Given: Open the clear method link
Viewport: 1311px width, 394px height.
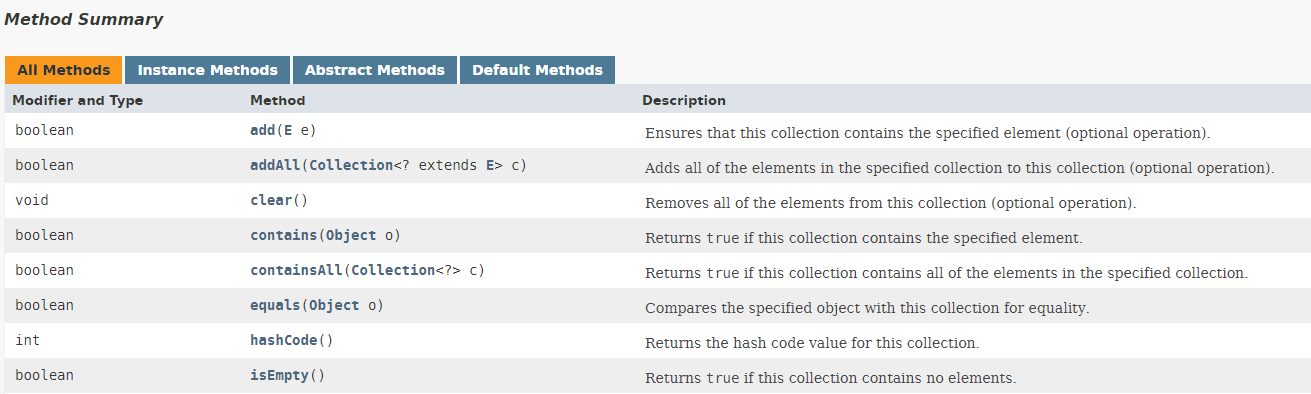Looking at the screenshot, I should [x=271, y=200].
